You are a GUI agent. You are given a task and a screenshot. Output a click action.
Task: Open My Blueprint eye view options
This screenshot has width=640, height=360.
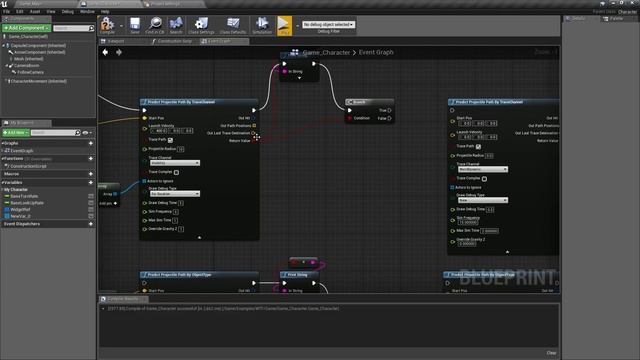coord(87,133)
